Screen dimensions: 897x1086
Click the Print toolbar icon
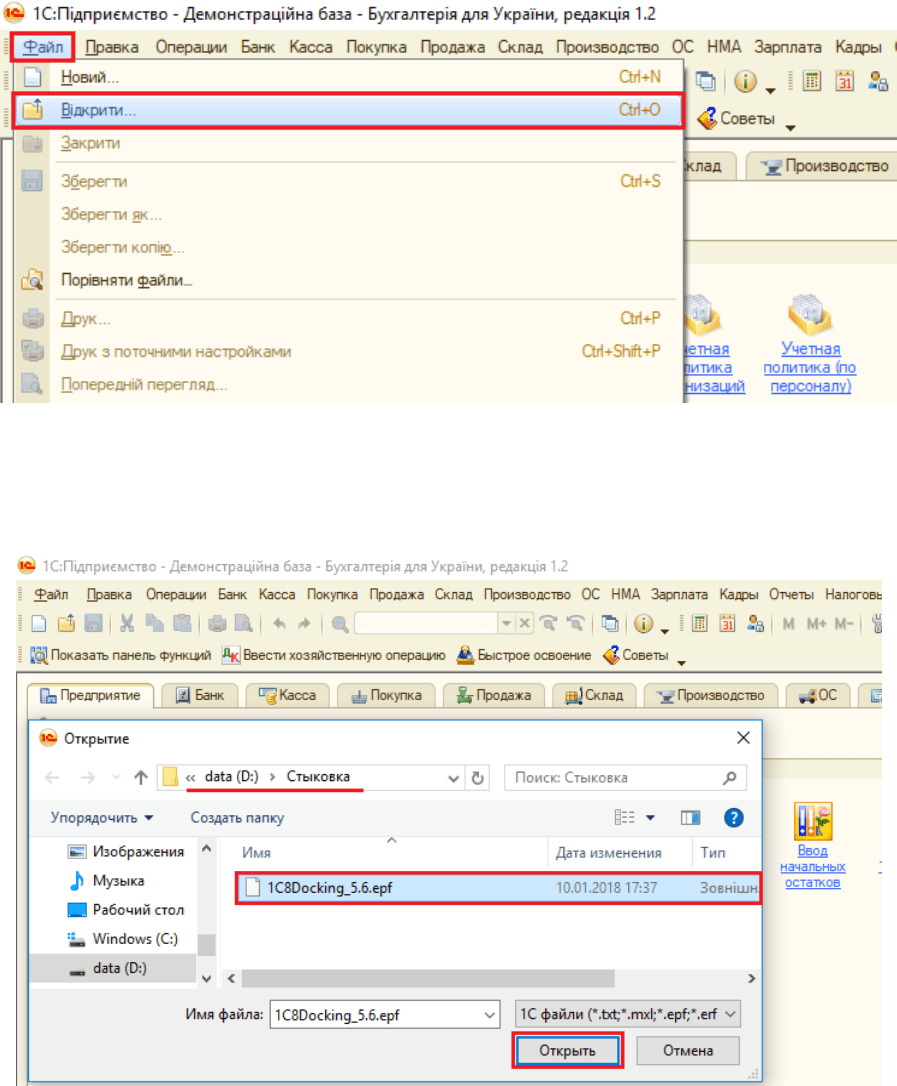(x=217, y=623)
